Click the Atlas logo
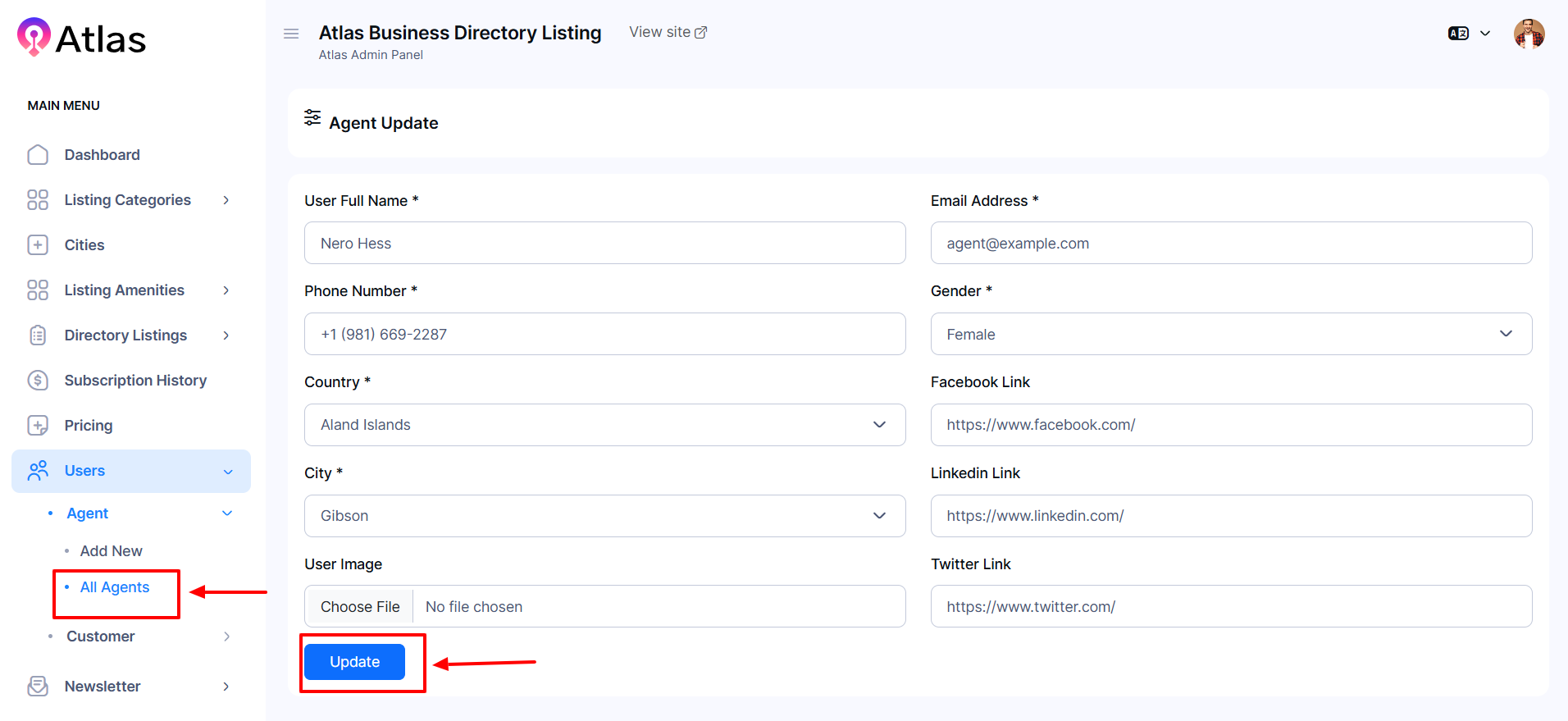This screenshot has height=721, width=1568. tap(81, 38)
